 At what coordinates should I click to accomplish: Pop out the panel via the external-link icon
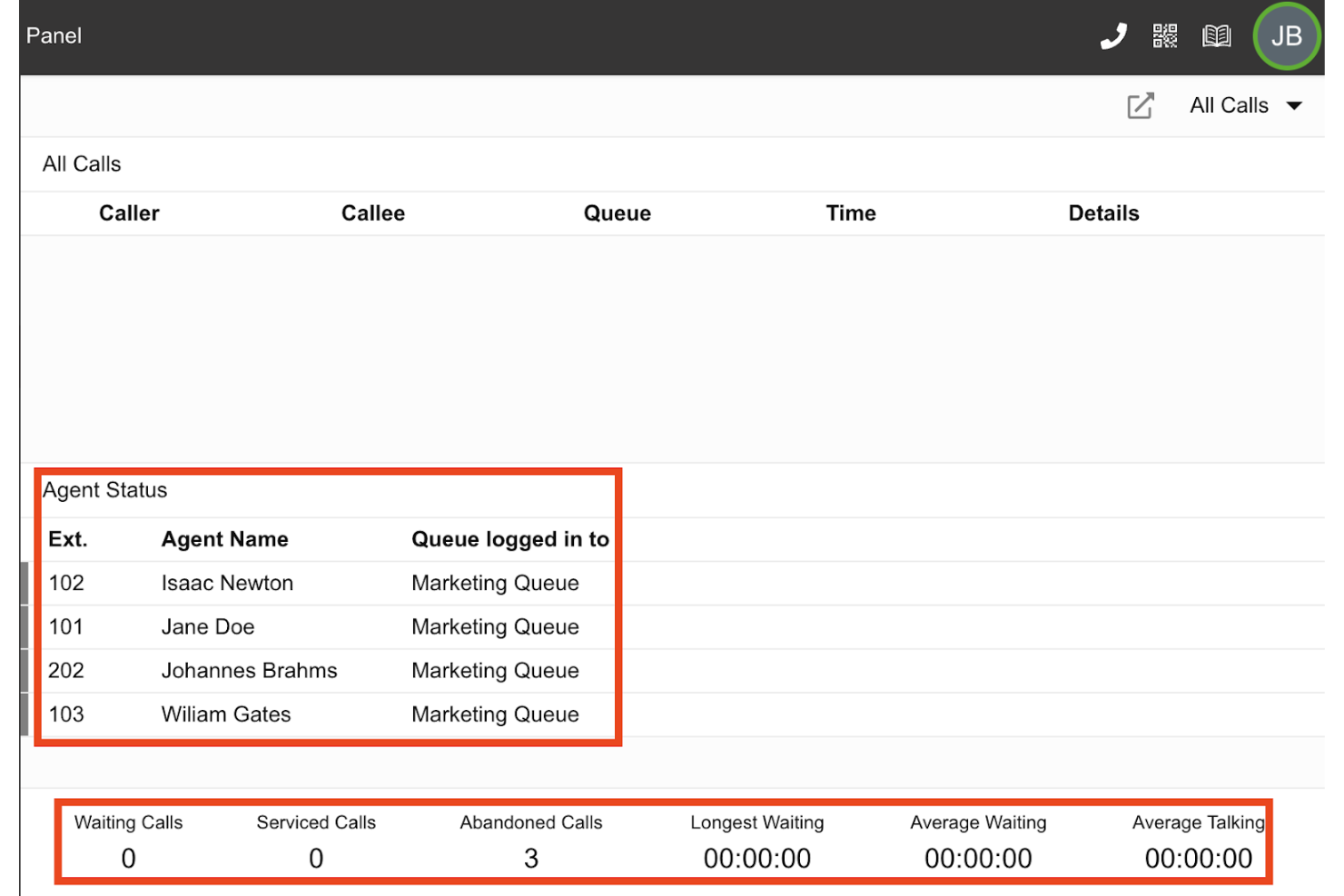pos(1141,105)
